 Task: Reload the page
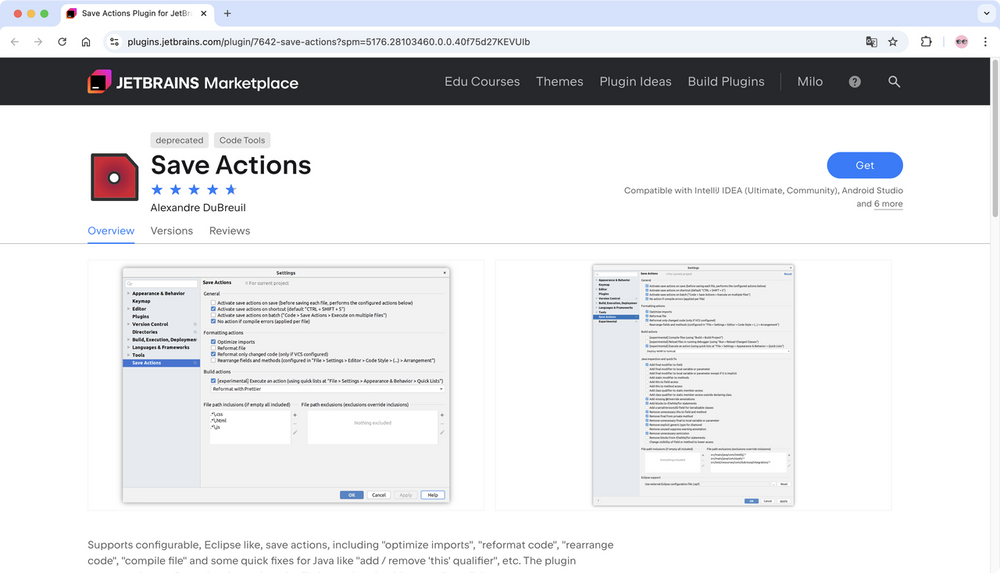coord(62,42)
